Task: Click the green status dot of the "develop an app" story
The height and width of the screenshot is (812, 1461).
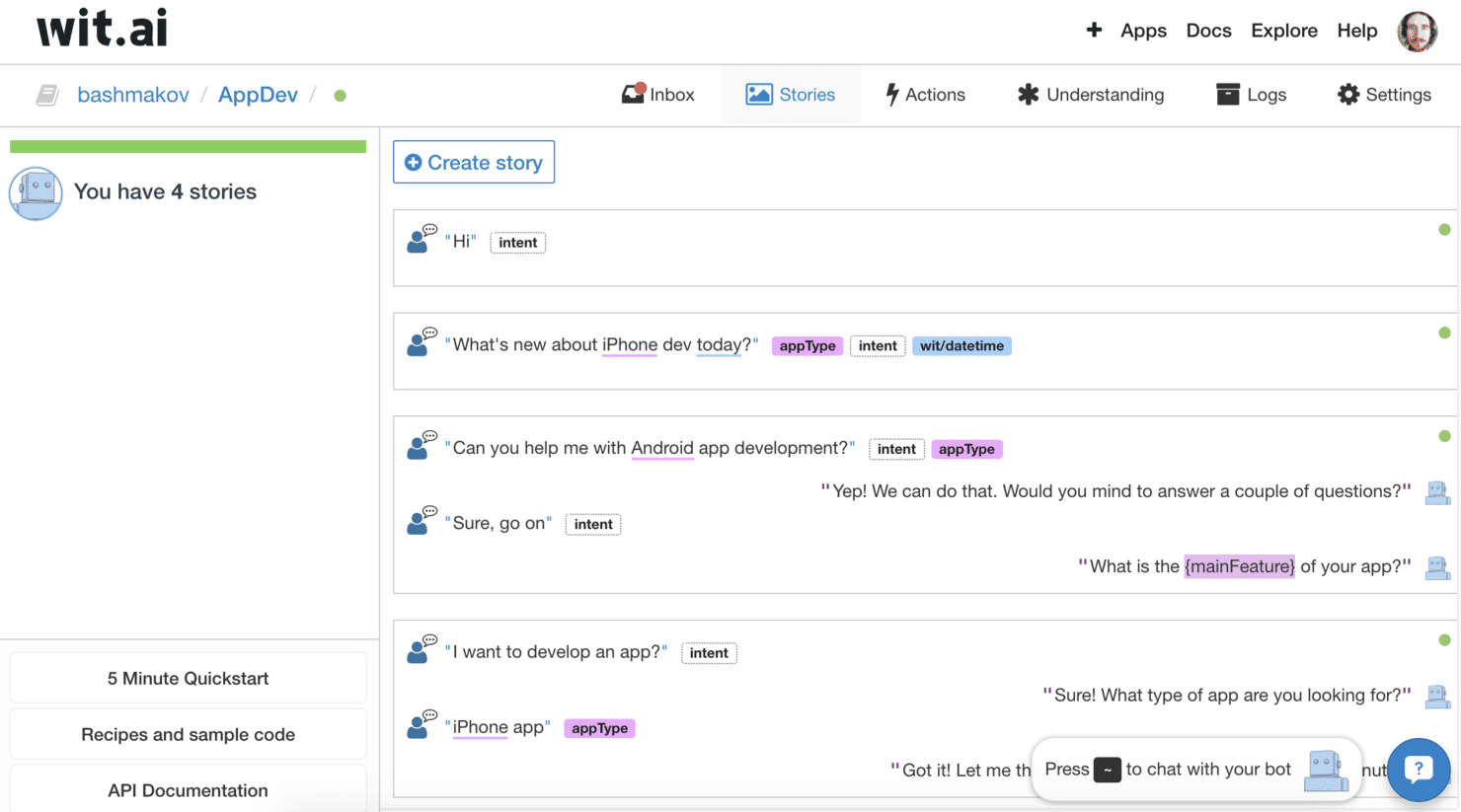Action: point(1444,640)
